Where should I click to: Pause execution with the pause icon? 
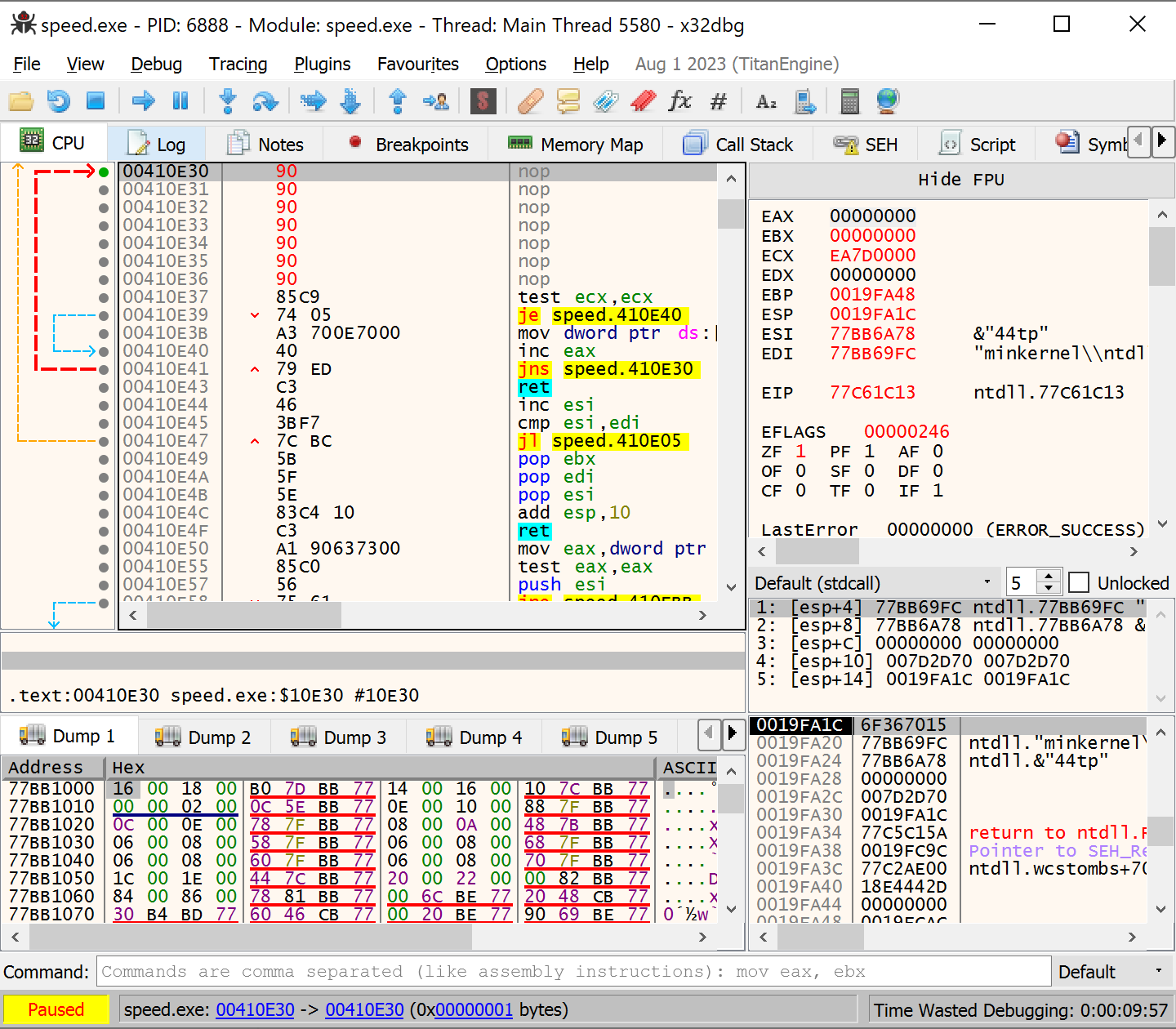[180, 101]
